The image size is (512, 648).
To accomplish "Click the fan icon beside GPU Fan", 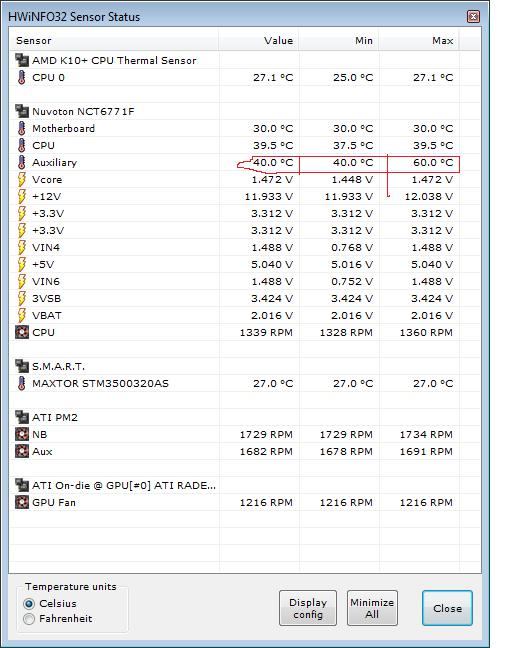I will pos(22,503).
